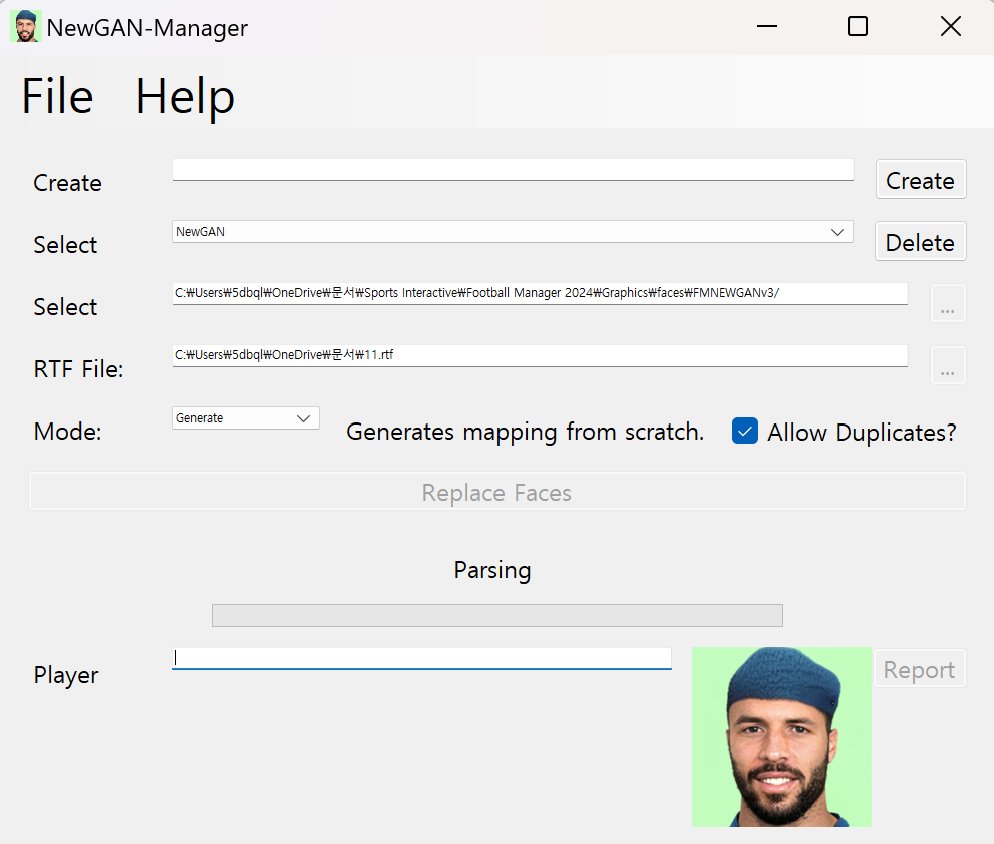
Task: Click the chevron arrow of the profile selector
Action: click(x=837, y=232)
